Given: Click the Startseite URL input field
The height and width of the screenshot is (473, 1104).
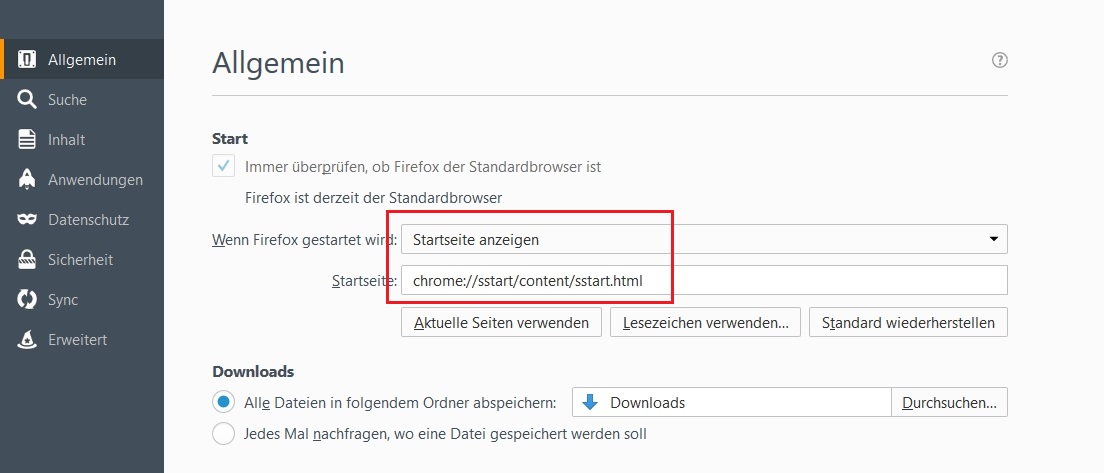Looking at the screenshot, I should click(x=704, y=281).
